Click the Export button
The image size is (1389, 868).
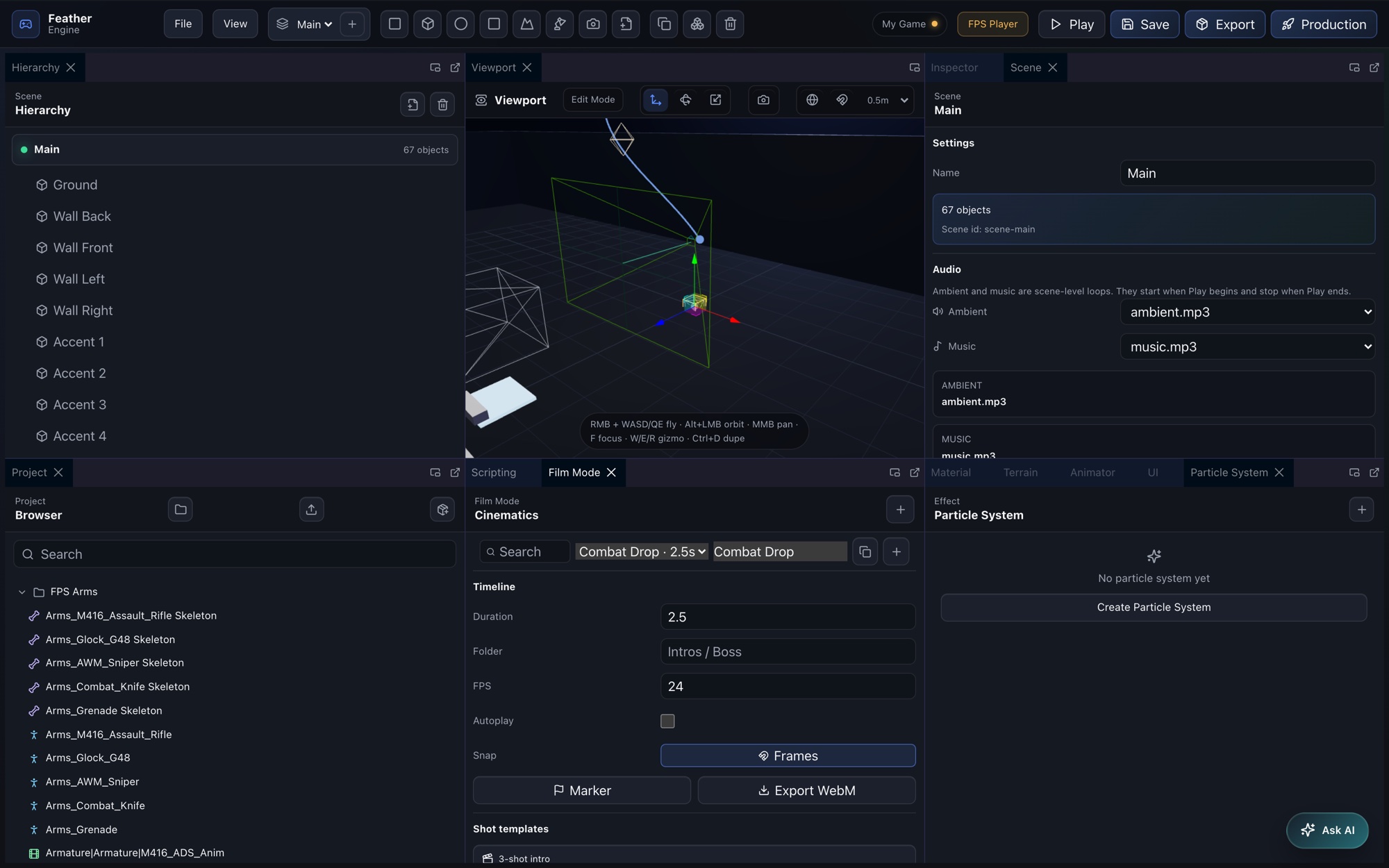click(1225, 24)
